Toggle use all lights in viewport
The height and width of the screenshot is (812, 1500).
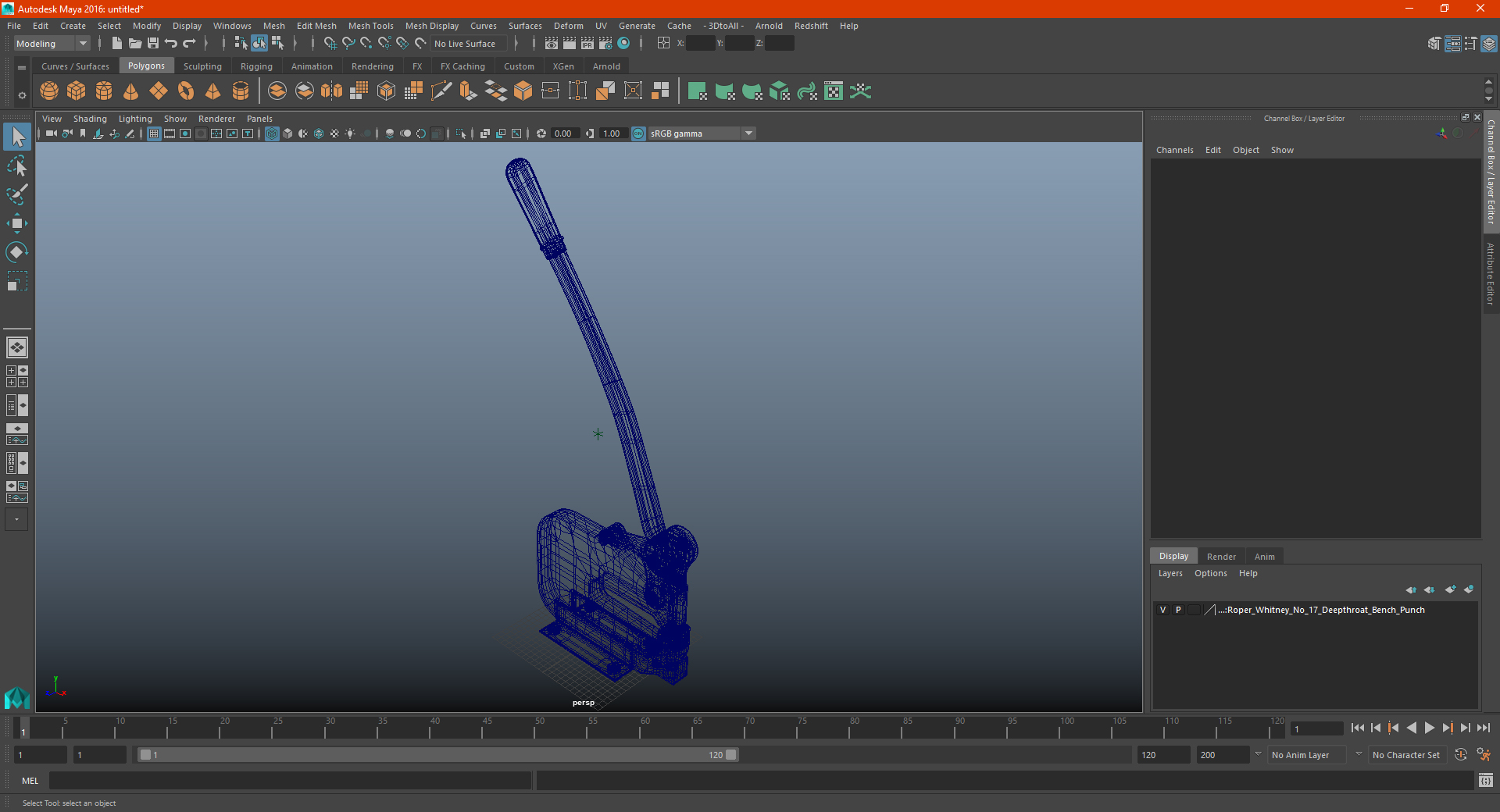click(x=350, y=134)
